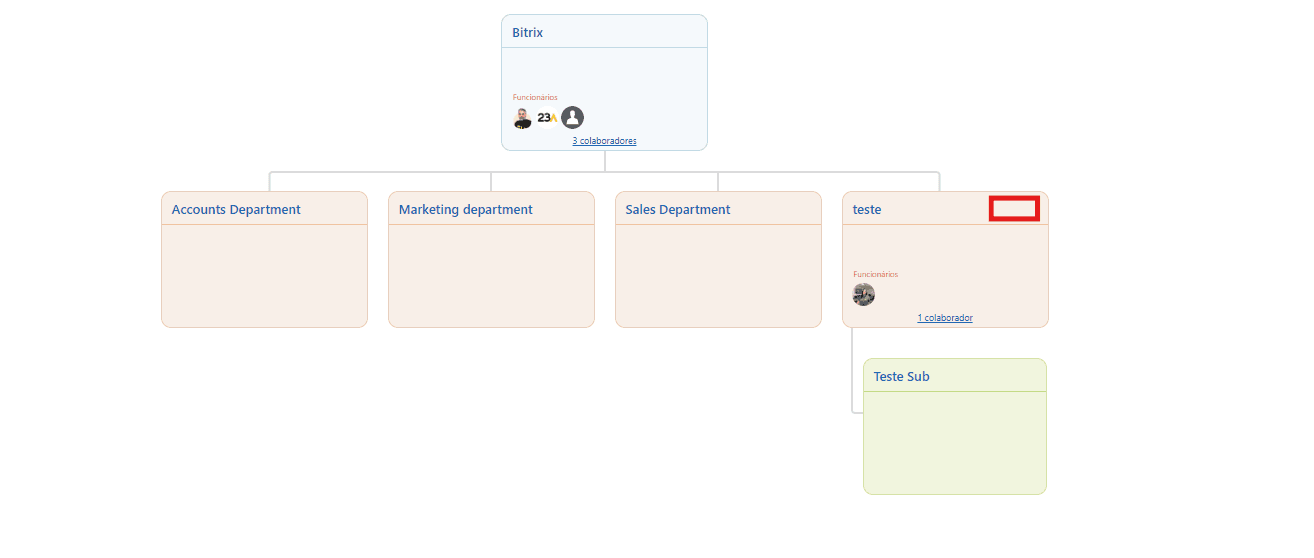This screenshot has width=1314, height=558.
Task: Click the "Funcionários" label in Bitrix card
Action: pos(535,97)
